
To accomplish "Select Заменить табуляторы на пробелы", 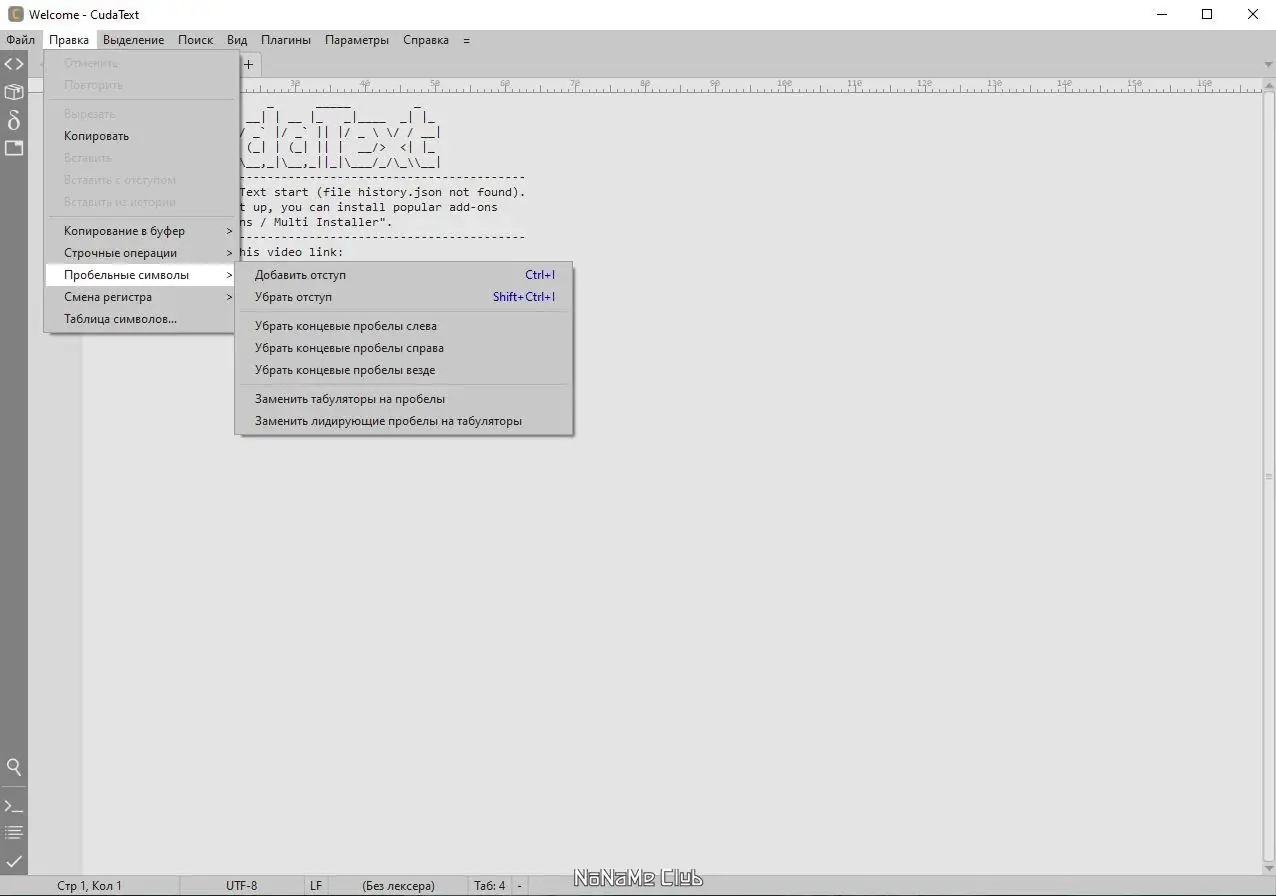I will [404, 399].
